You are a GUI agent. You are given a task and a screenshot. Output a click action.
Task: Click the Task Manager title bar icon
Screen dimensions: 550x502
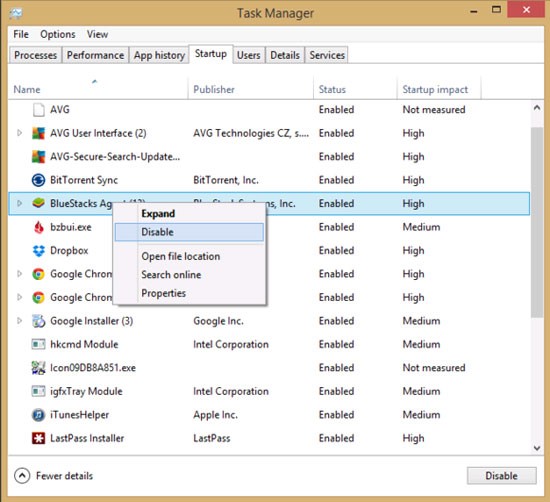pyautogui.click(x=16, y=13)
